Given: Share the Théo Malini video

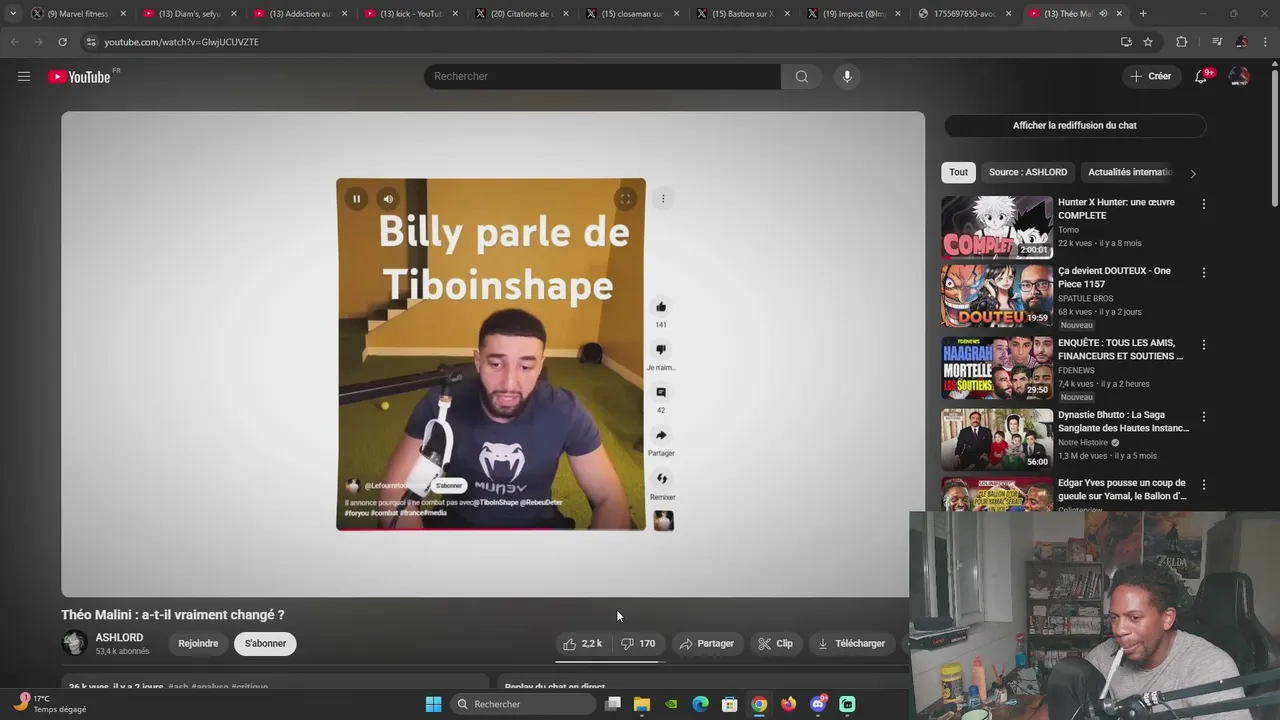Looking at the screenshot, I should click(x=706, y=643).
